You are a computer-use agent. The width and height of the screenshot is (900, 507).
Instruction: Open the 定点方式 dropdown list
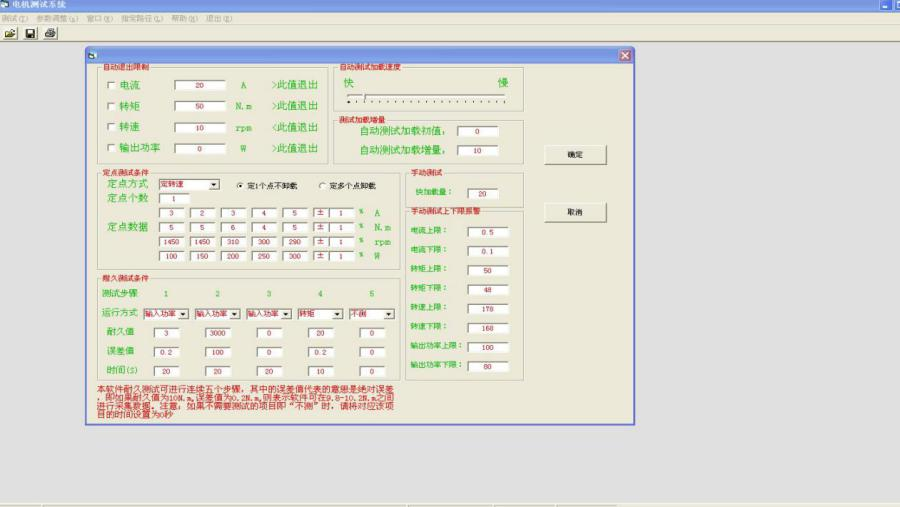[x=214, y=185]
